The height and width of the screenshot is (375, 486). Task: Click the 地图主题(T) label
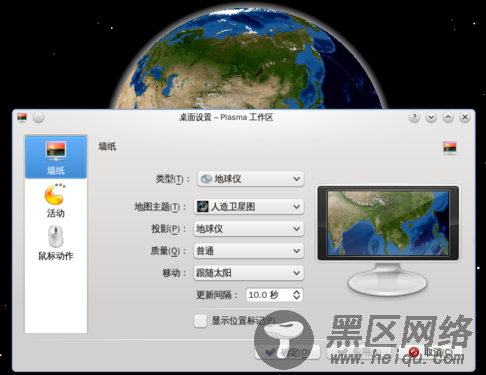click(160, 207)
